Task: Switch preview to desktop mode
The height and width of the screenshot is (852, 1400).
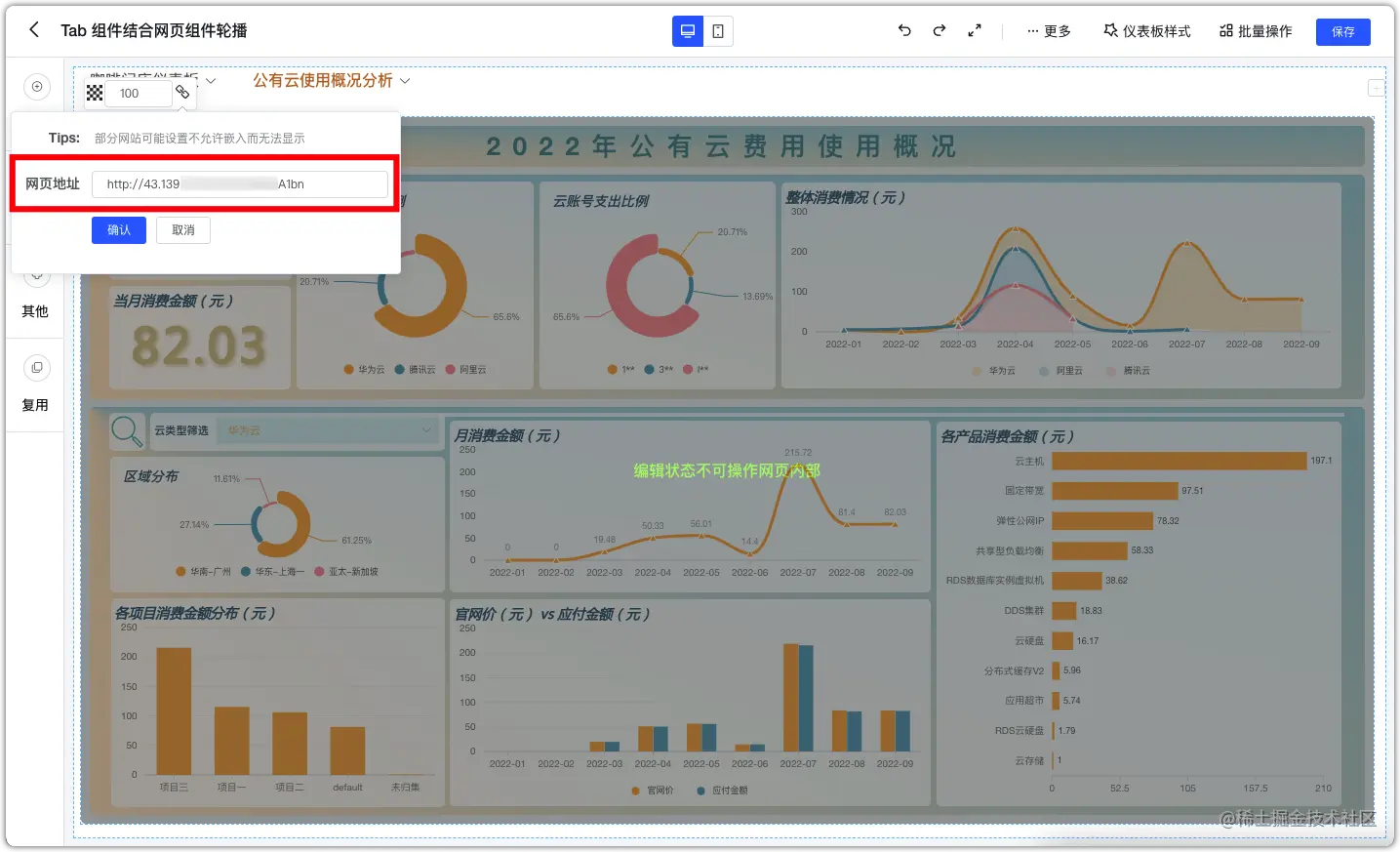Action: point(687,30)
